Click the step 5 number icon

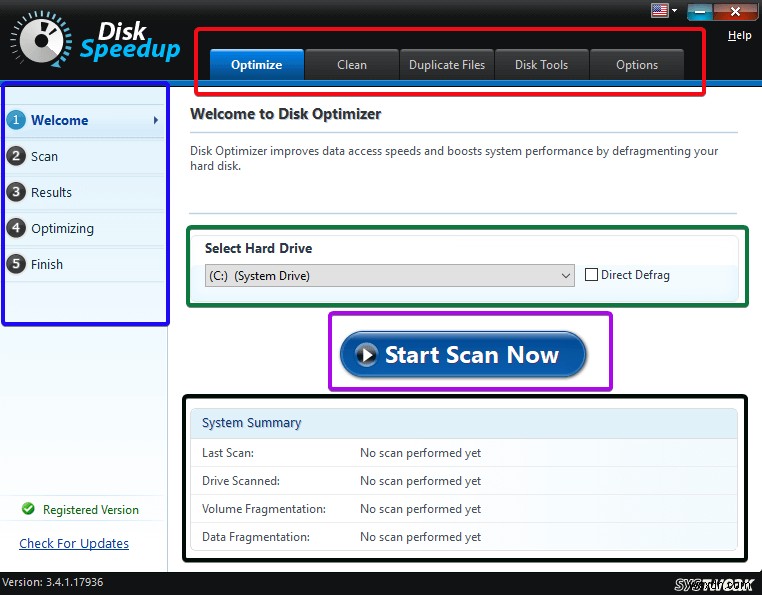pyautogui.click(x=16, y=263)
